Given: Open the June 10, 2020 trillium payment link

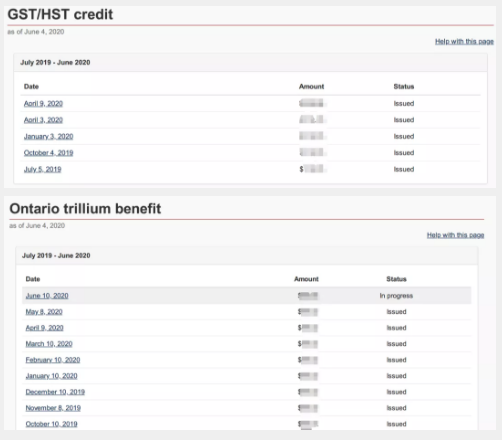Looking at the screenshot, I should click(x=47, y=296).
